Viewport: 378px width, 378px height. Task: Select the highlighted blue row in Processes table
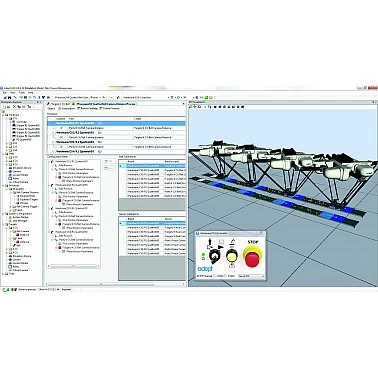click(116, 123)
